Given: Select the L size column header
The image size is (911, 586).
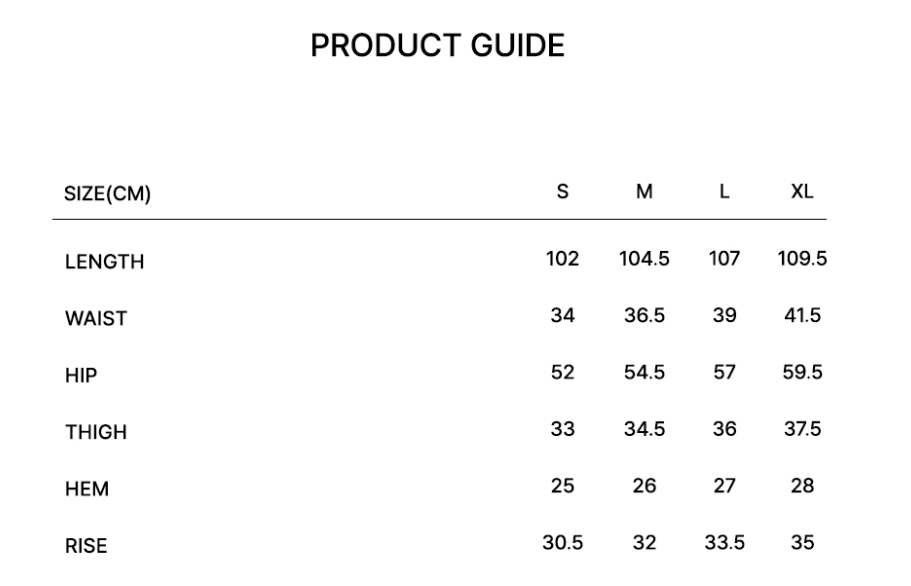Looking at the screenshot, I should tap(724, 193).
